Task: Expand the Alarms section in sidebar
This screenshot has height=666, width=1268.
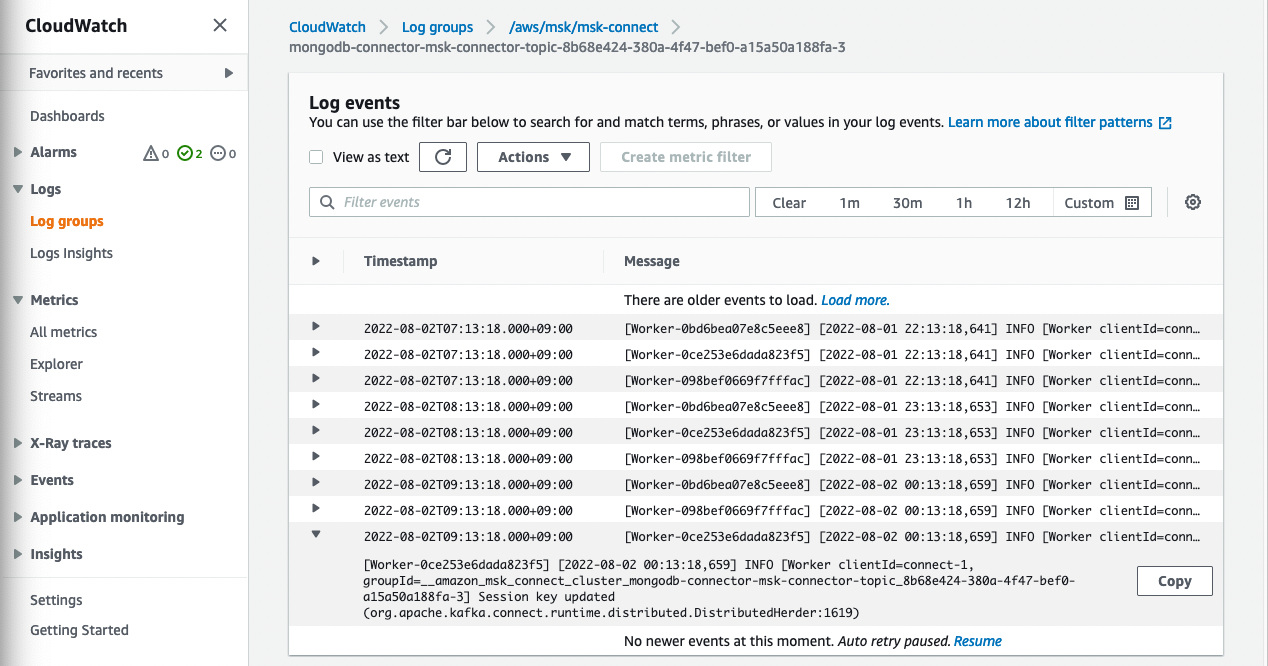Action: [x=18, y=152]
